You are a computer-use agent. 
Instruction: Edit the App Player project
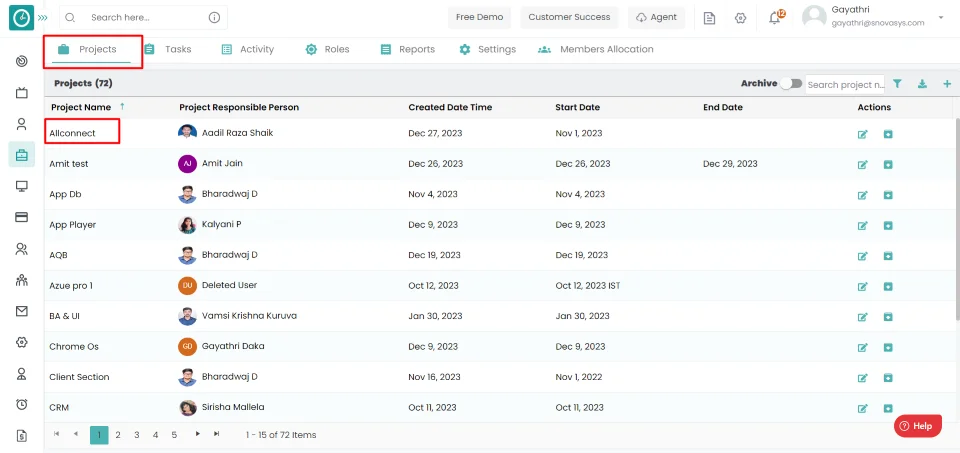[x=863, y=225]
